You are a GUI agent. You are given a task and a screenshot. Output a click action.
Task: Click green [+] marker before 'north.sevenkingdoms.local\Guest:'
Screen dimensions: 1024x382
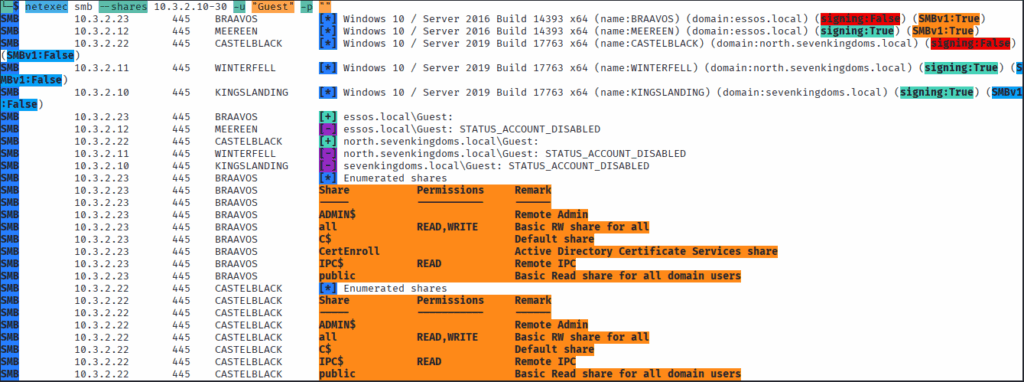[x=328, y=141]
